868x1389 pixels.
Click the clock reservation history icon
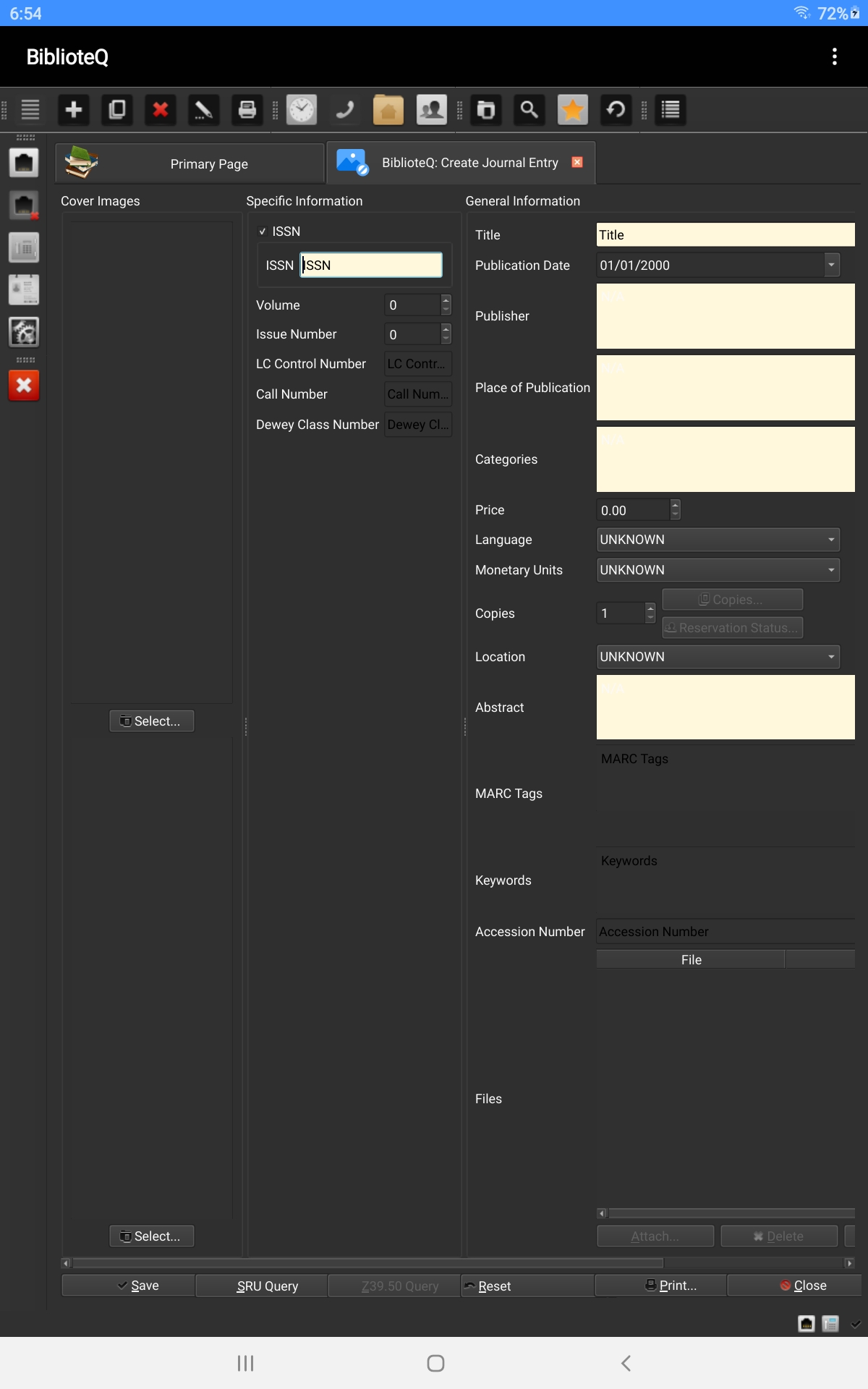click(x=302, y=110)
